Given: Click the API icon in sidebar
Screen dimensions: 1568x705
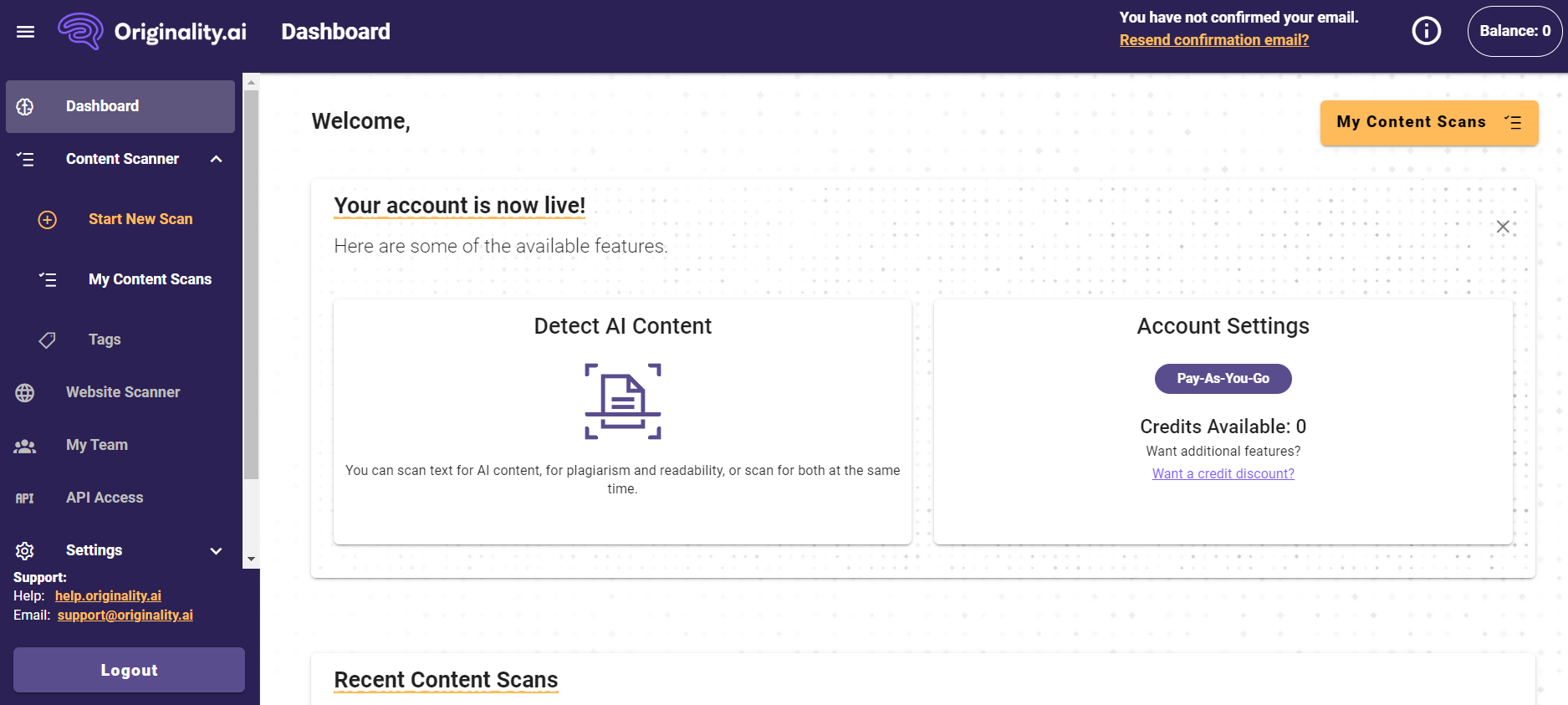Looking at the screenshot, I should [x=25, y=498].
